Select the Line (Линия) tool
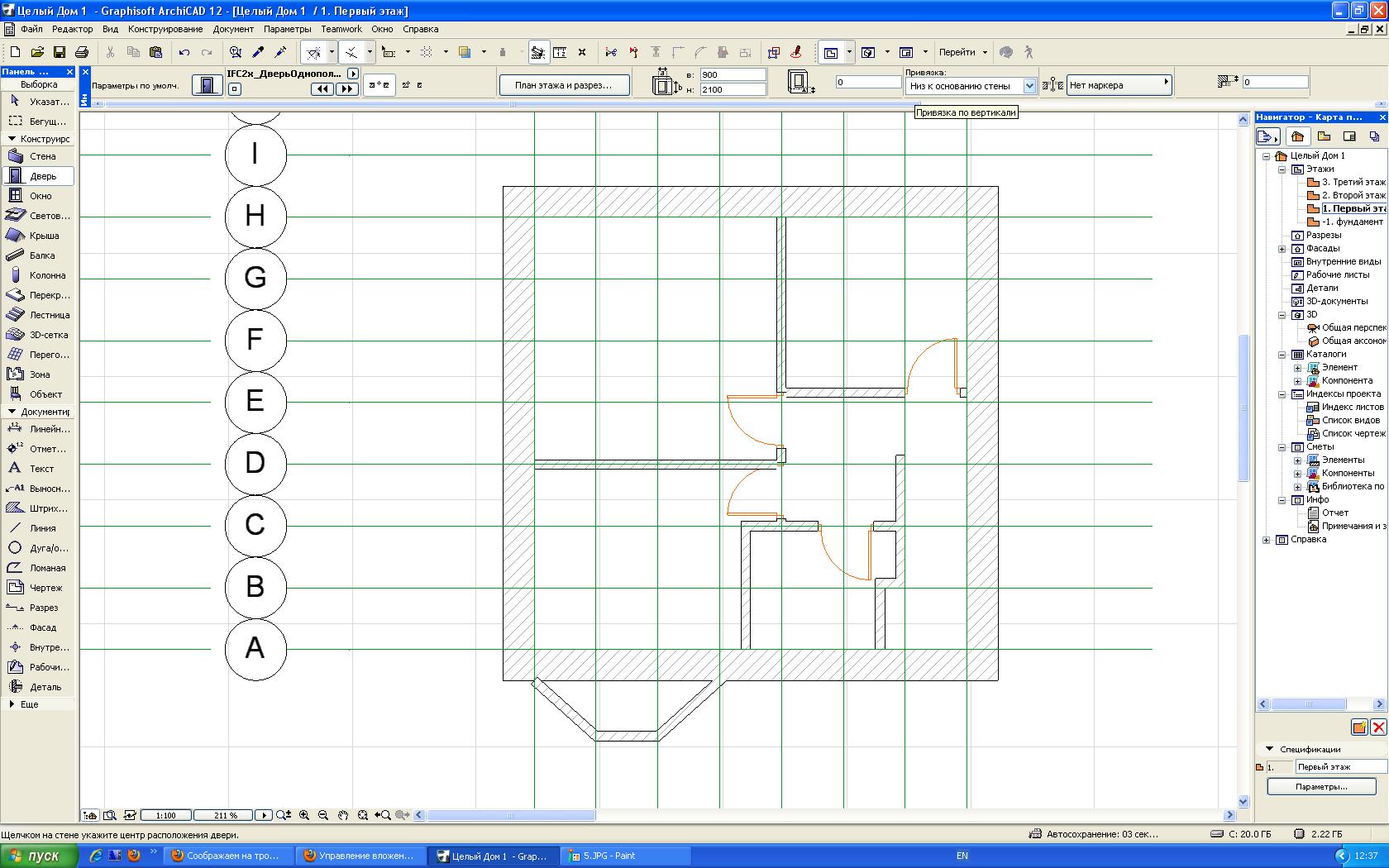The image size is (1389, 868). (x=38, y=528)
